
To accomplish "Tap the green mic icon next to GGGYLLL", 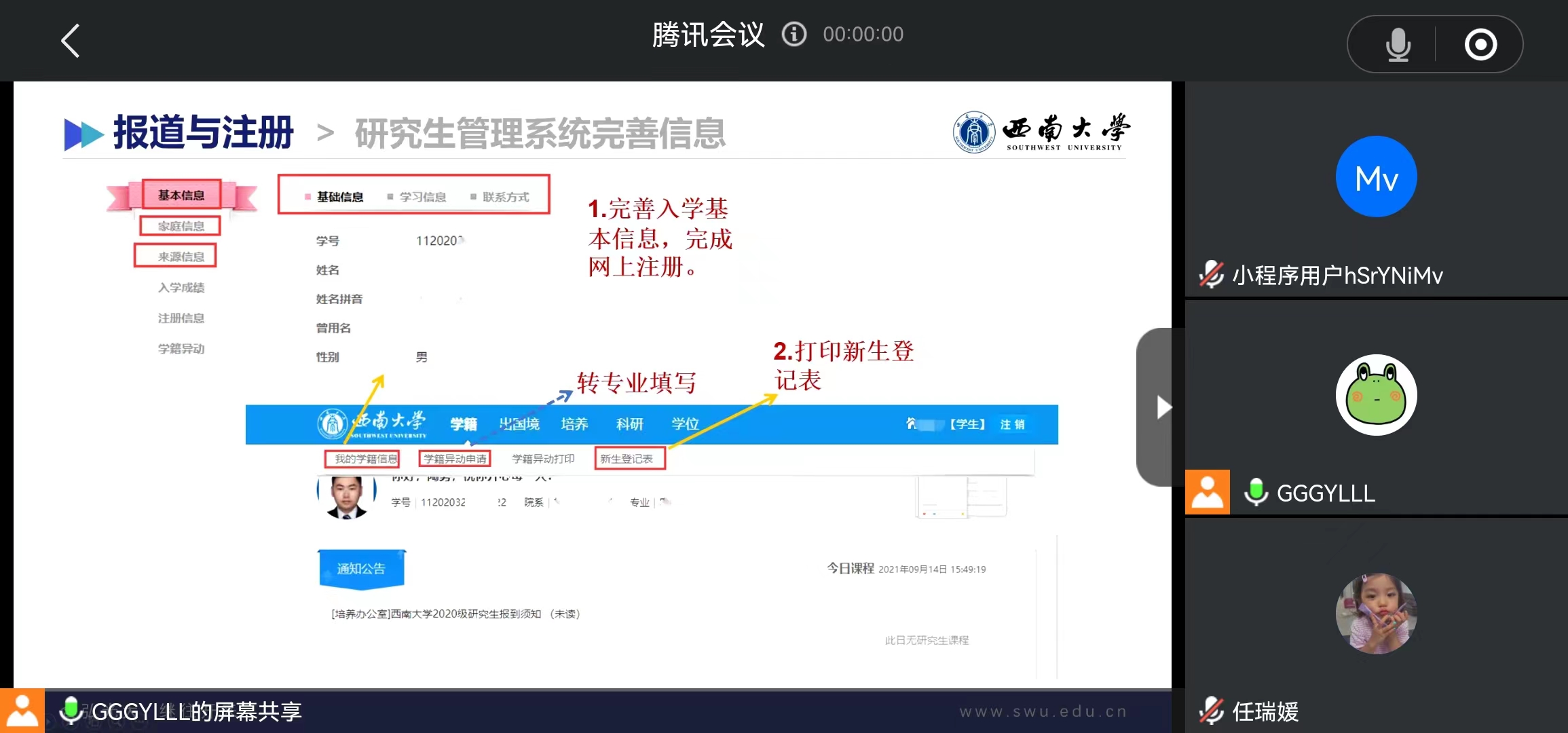I will (1256, 492).
